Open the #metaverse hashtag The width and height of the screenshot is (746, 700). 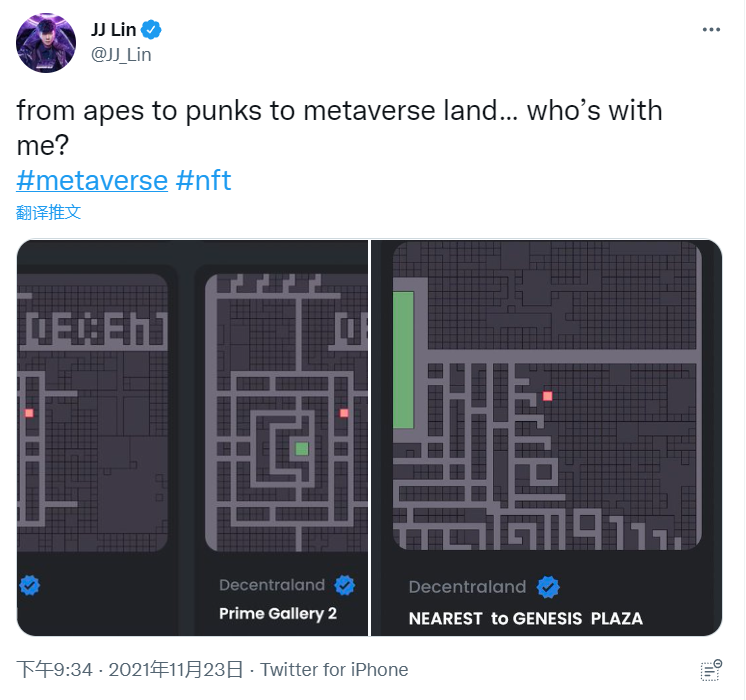[x=92, y=180]
